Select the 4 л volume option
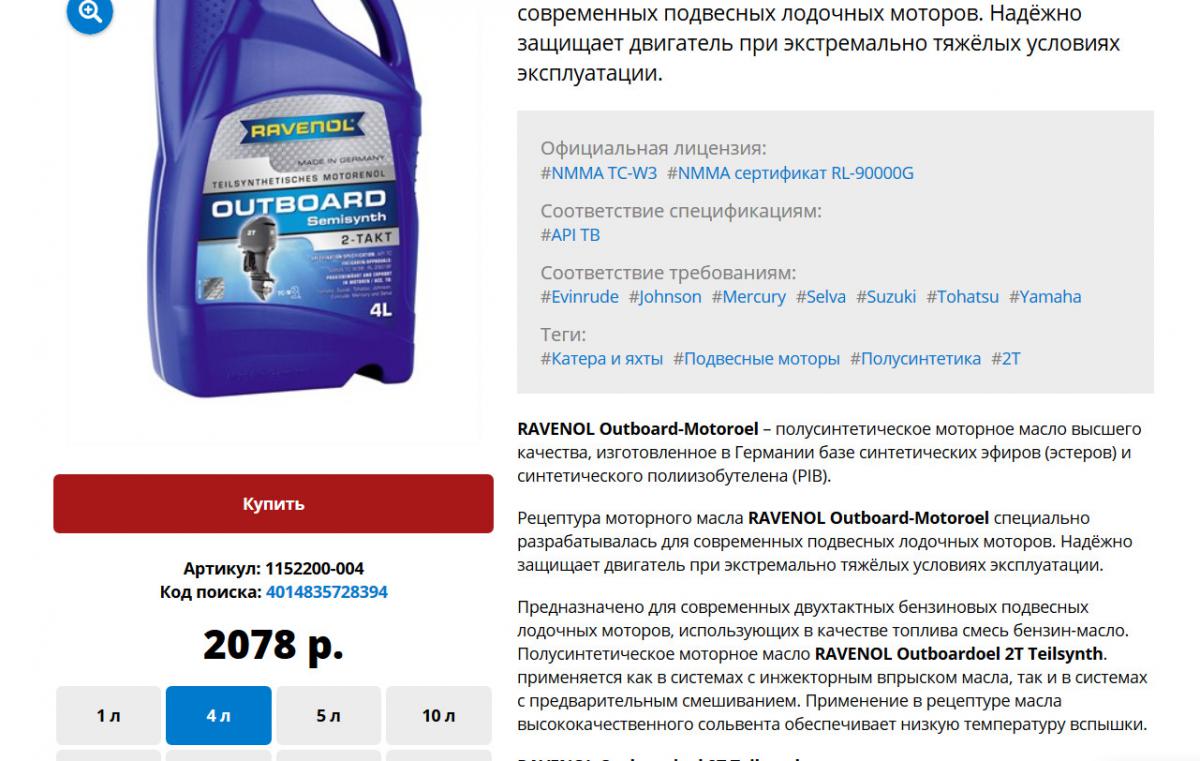The width and height of the screenshot is (1200, 761). pyautogui.click(x=218, y=715)
